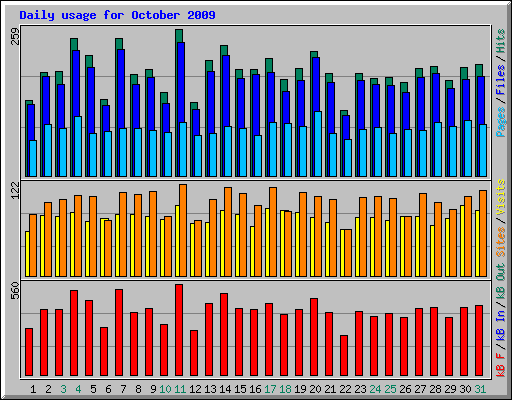Click the red kB bar for day 31
This screenshot has height=400, width=512.
479,341
